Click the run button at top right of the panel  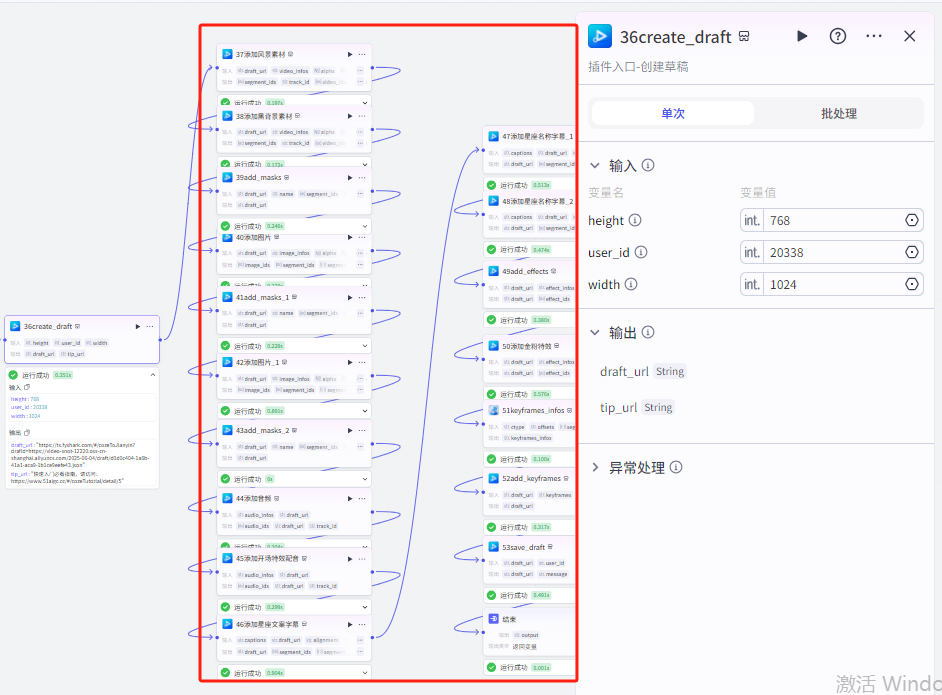point(802,36)
